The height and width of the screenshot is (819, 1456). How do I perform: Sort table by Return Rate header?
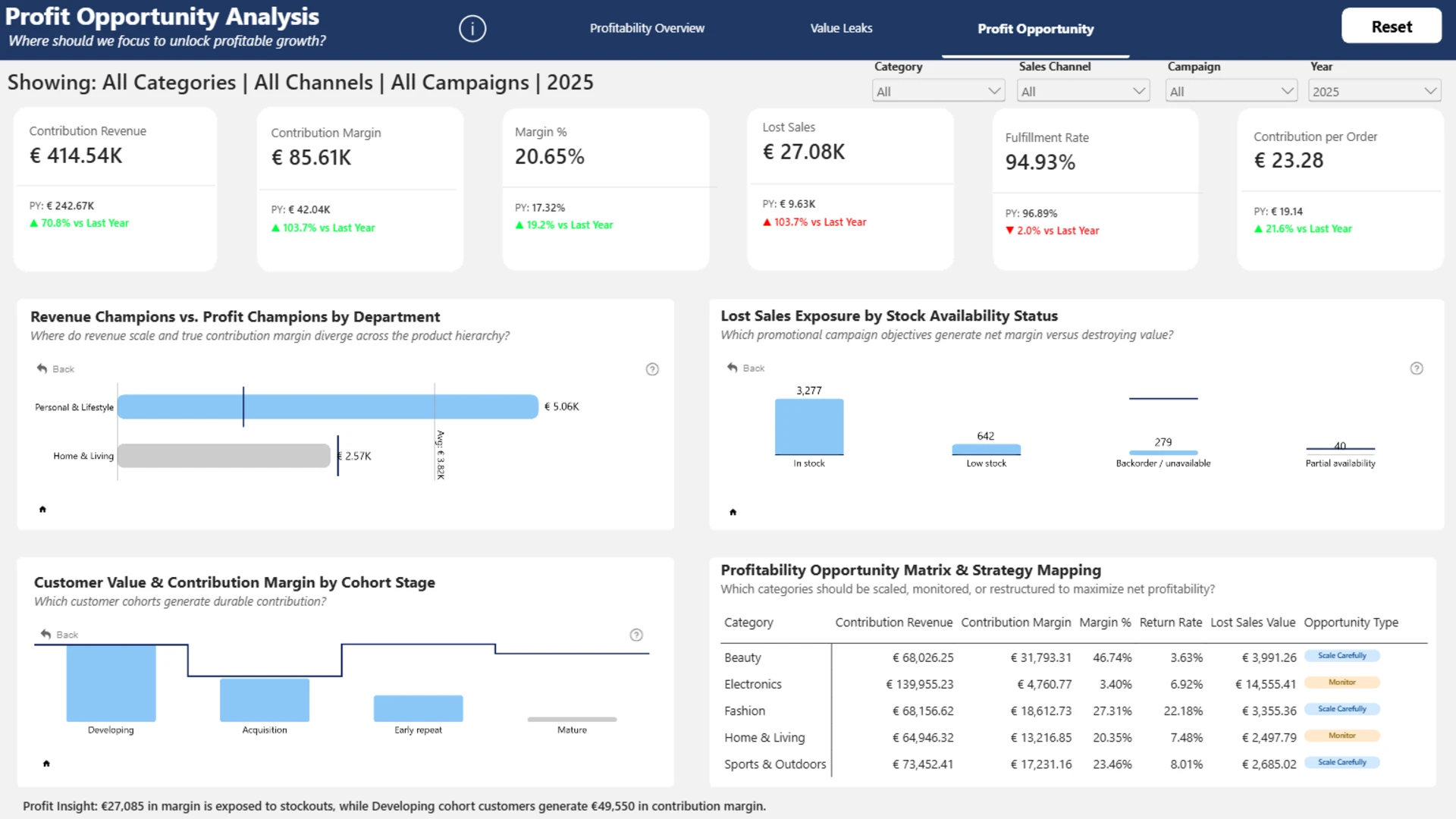coord(1170,622)
